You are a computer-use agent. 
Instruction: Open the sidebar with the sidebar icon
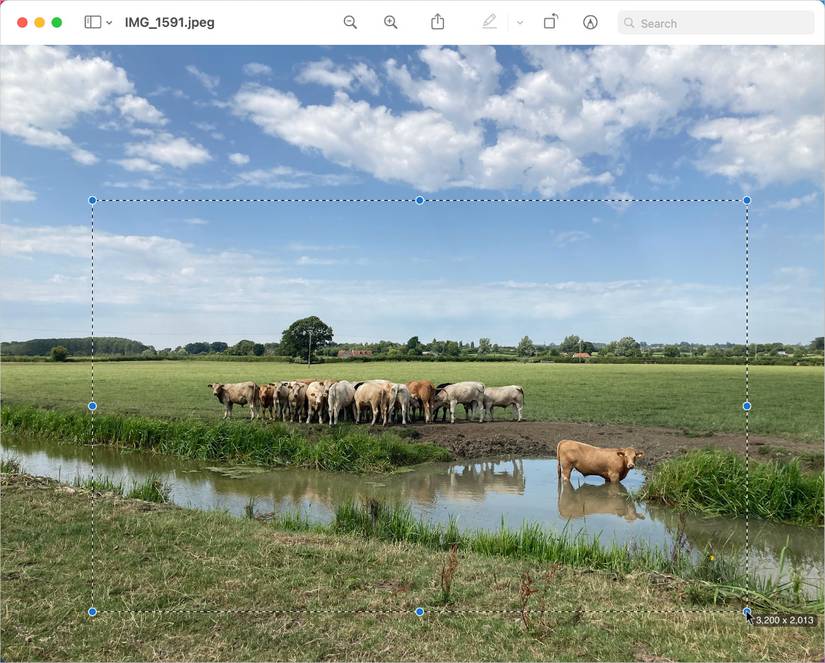pos(91,22)
